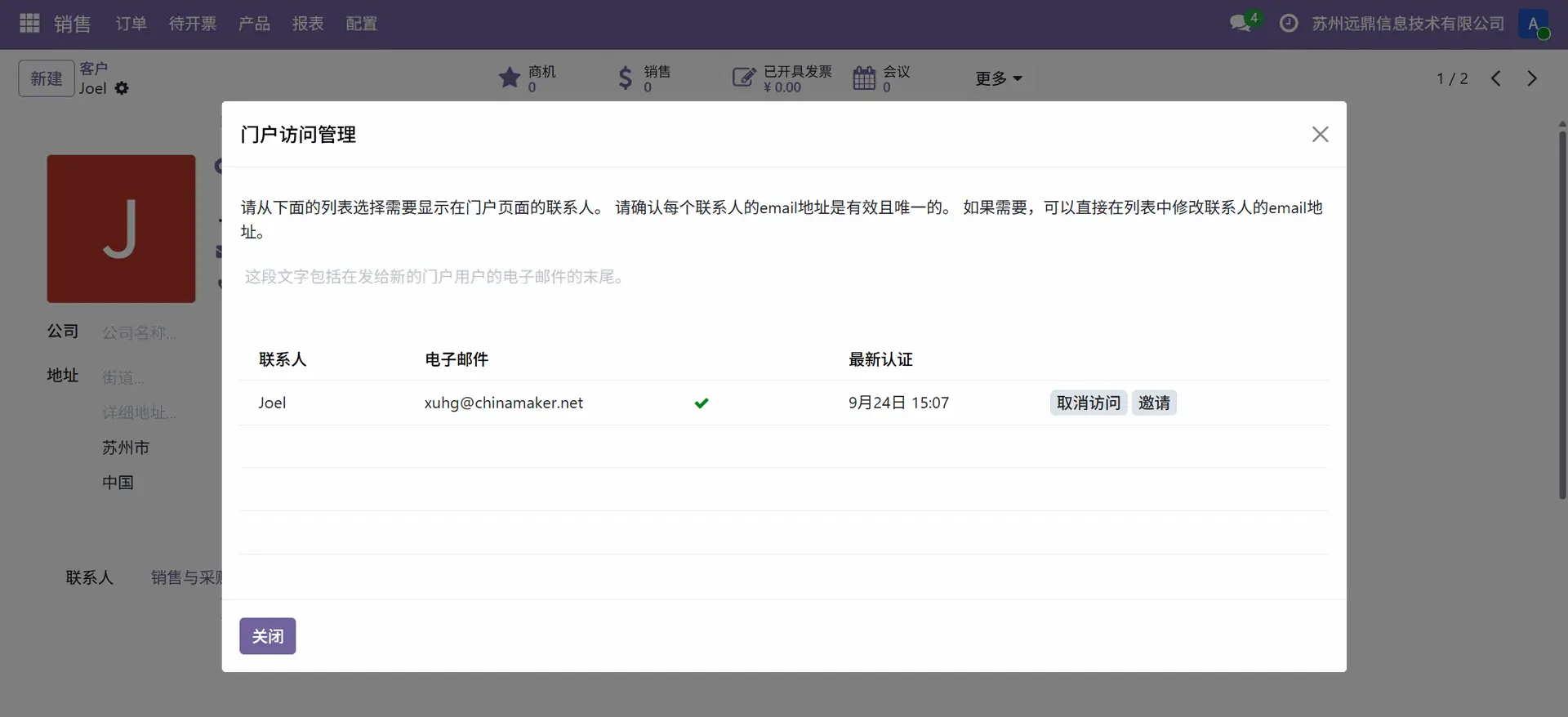Image resolution: width=1568 pixels, height=717 pixels.
Task: Click the 邀请 button for Joel
Action: point(1154,403)
